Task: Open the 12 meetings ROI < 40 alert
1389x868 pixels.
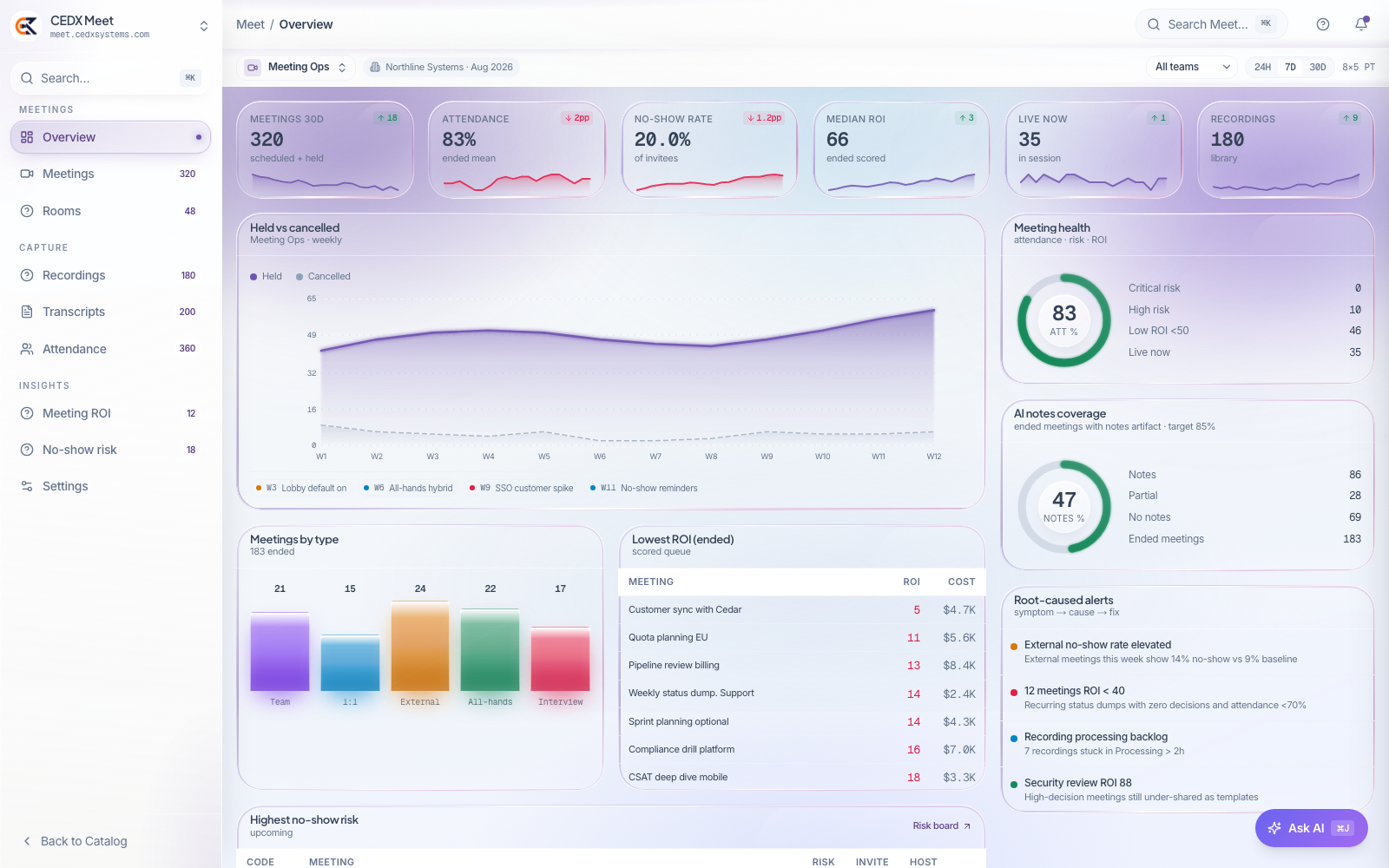Action: coord(1188,698)
